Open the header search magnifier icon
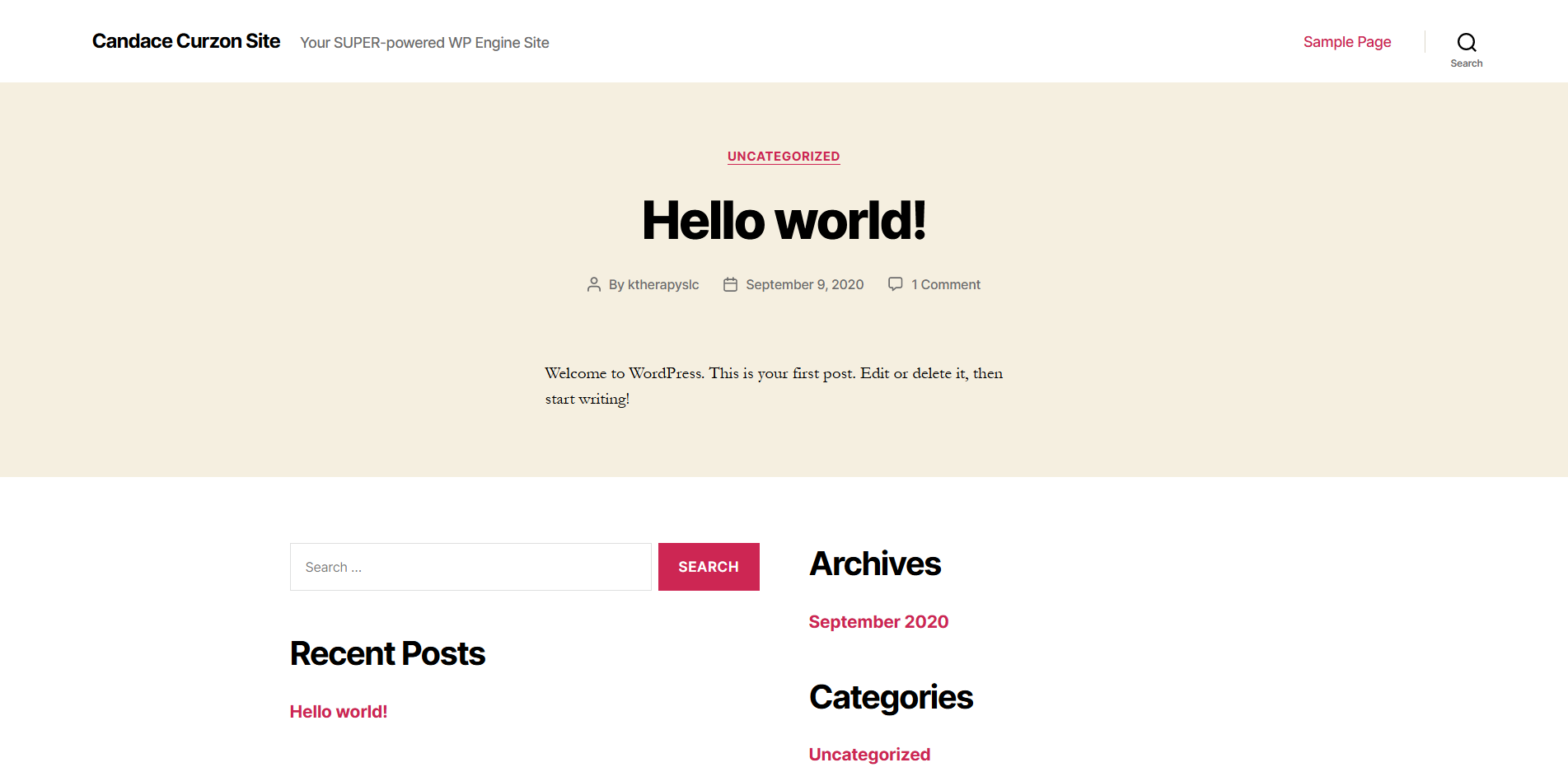The image size is (1568, 772). 1467,42
